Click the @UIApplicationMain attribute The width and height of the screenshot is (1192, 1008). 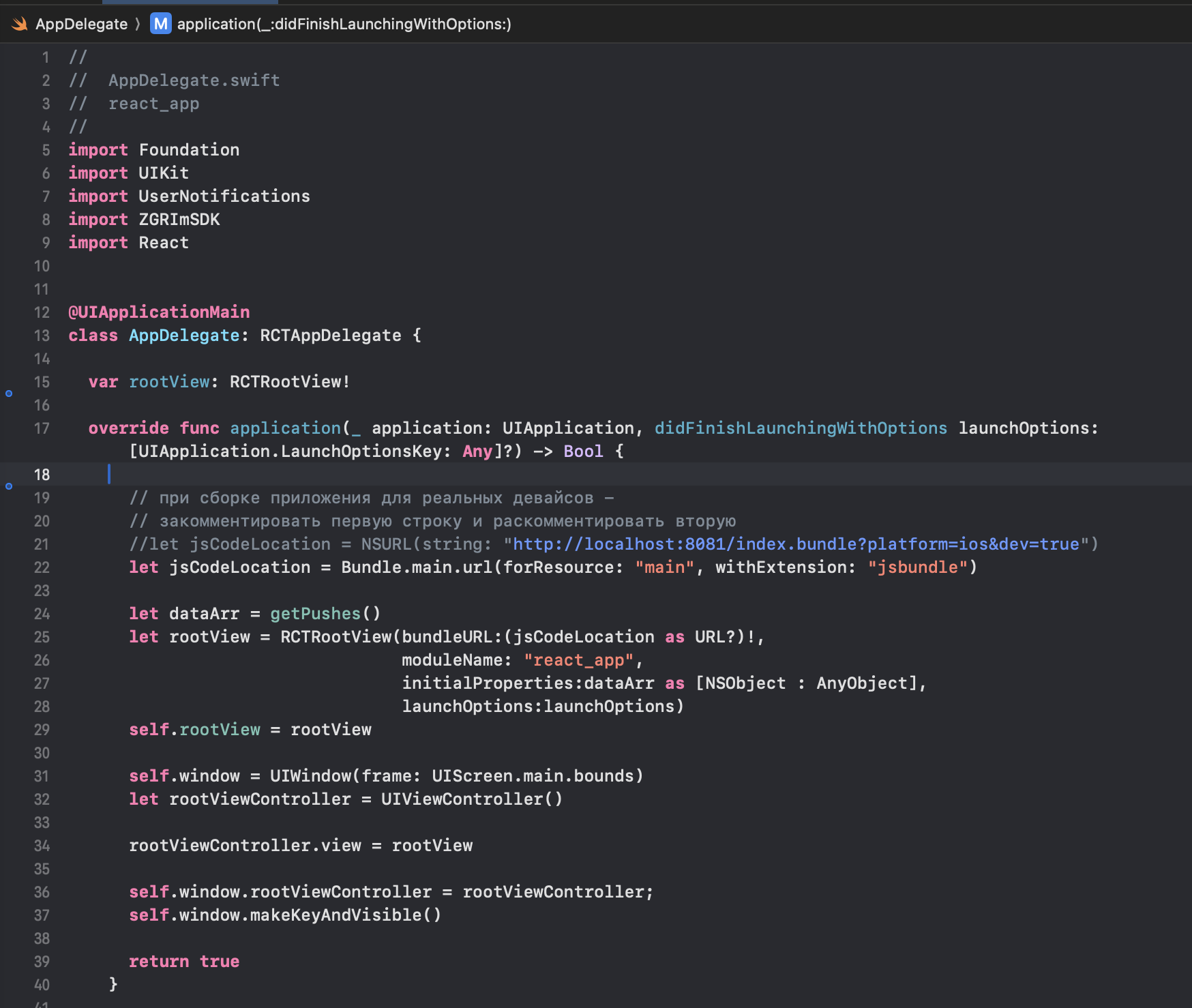point(159,312)
